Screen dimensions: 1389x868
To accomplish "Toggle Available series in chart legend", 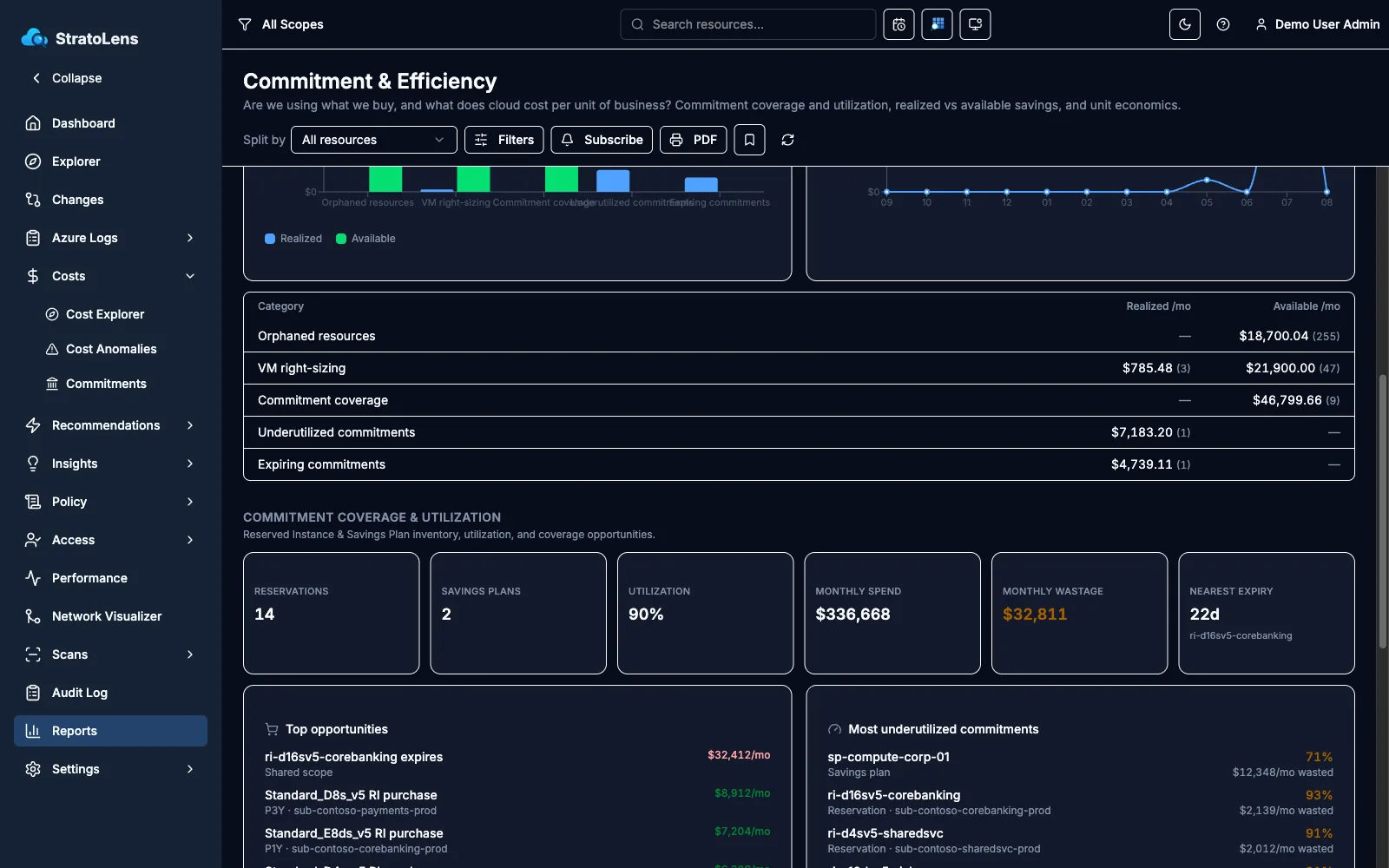I will tap(365, 239).
